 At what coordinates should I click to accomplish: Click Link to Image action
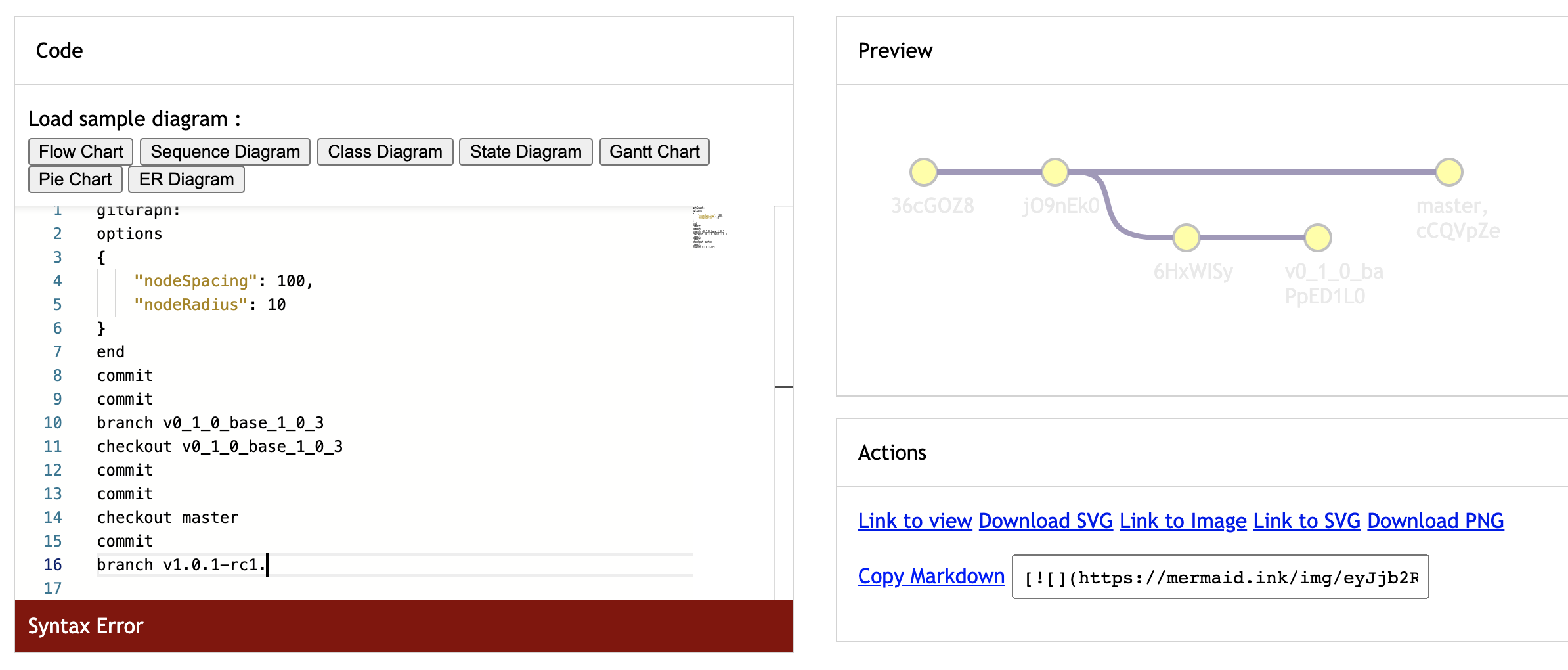pyautogui.click(x=1182, y=520)
